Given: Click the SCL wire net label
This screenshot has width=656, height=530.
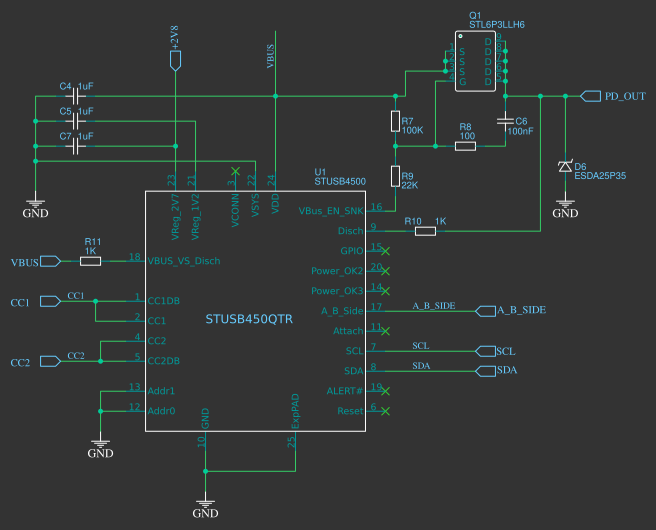Looking at the screenshot, I should (421, 346).
